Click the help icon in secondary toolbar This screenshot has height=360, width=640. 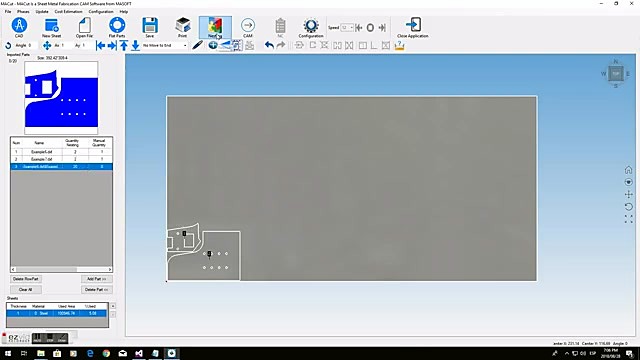coord(400,46)
